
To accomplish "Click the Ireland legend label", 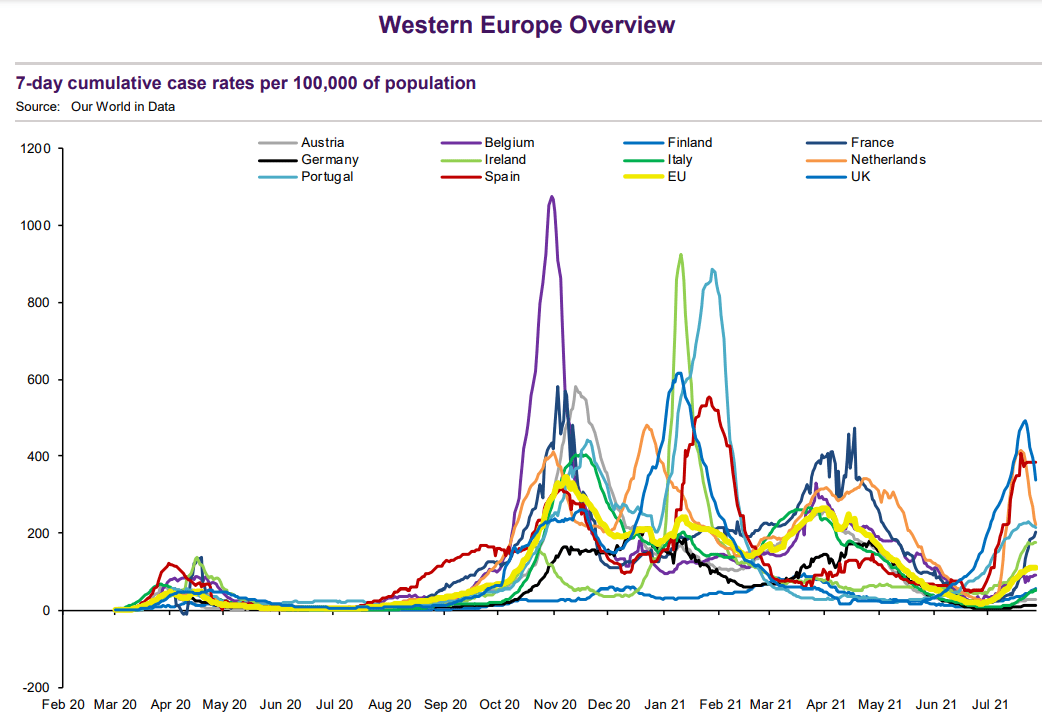I will pos(505,160).
